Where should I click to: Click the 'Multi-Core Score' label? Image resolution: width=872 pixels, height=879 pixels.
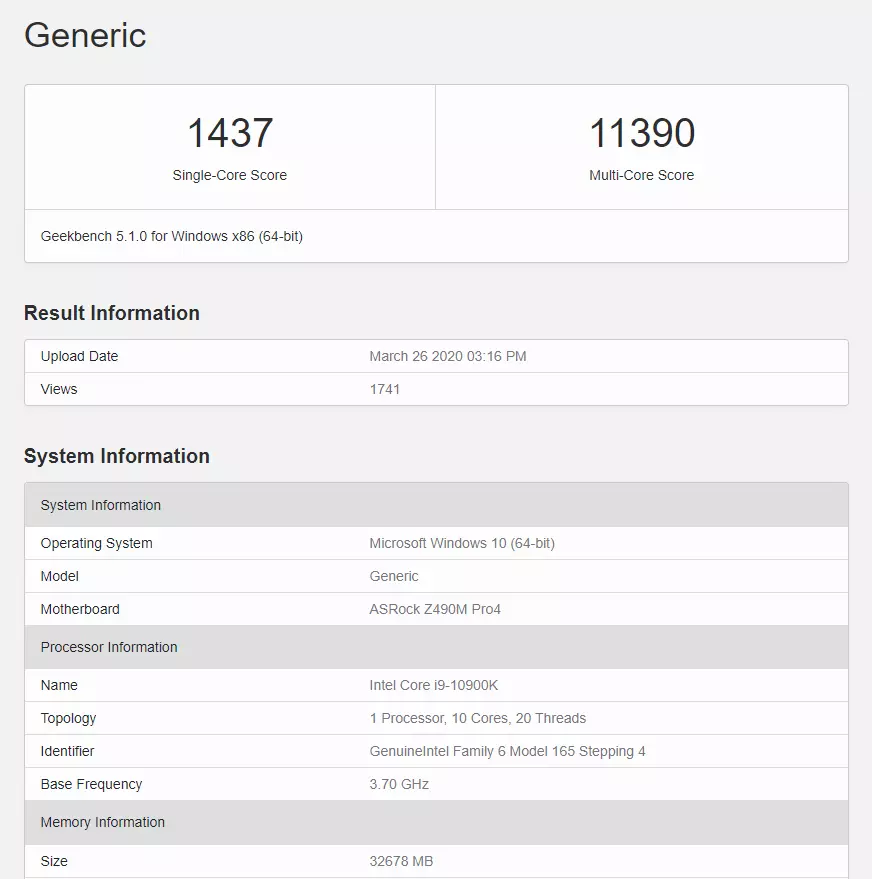pos(642,175)
